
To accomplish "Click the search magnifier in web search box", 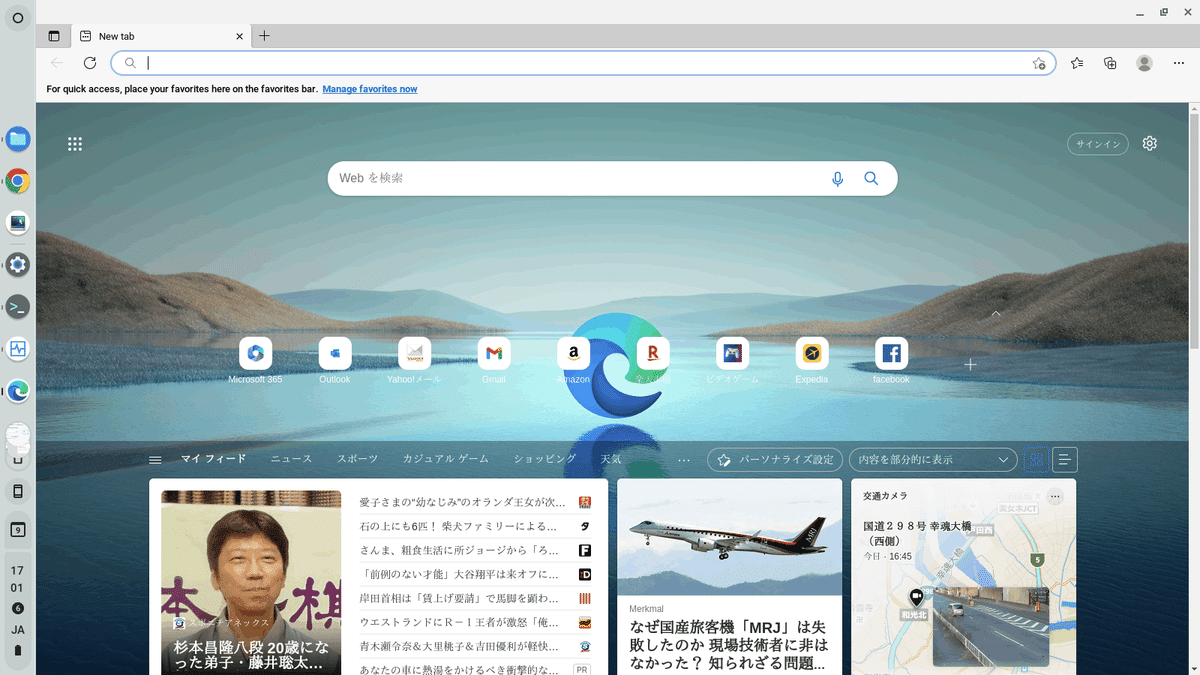I will [x=871, y=179].
